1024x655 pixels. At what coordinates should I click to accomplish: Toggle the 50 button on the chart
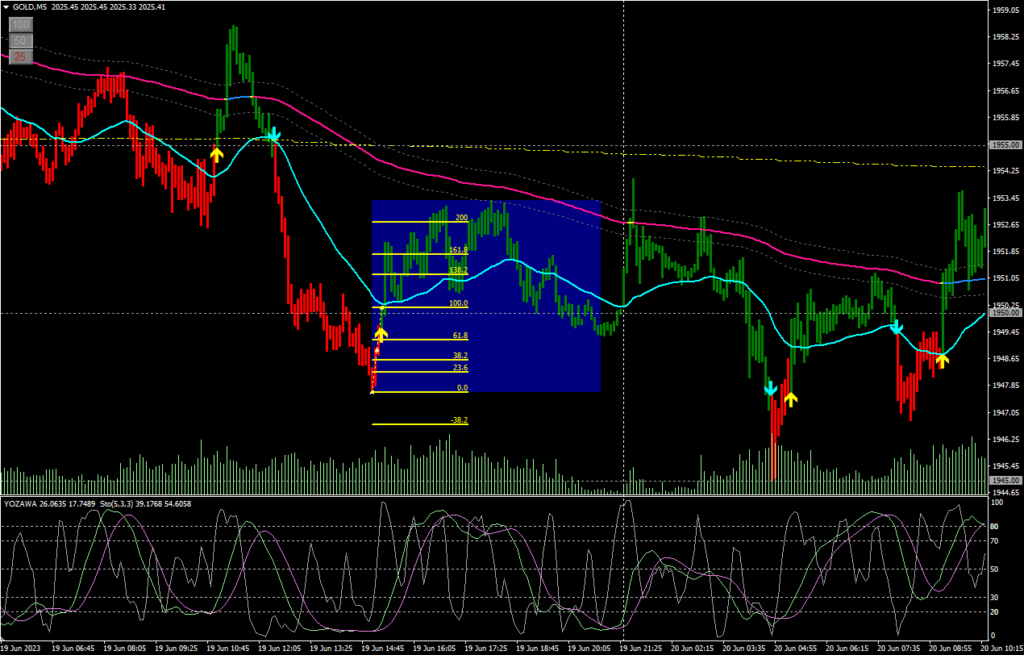(20, 41)
